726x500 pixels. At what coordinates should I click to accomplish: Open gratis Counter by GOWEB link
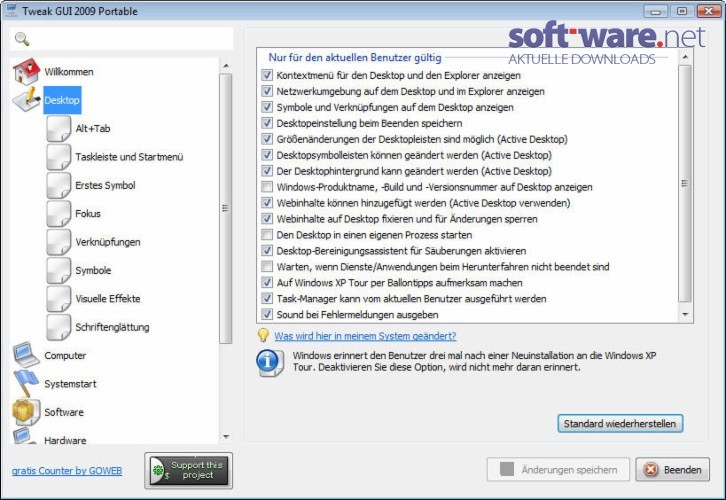click(x=67, y=470)
